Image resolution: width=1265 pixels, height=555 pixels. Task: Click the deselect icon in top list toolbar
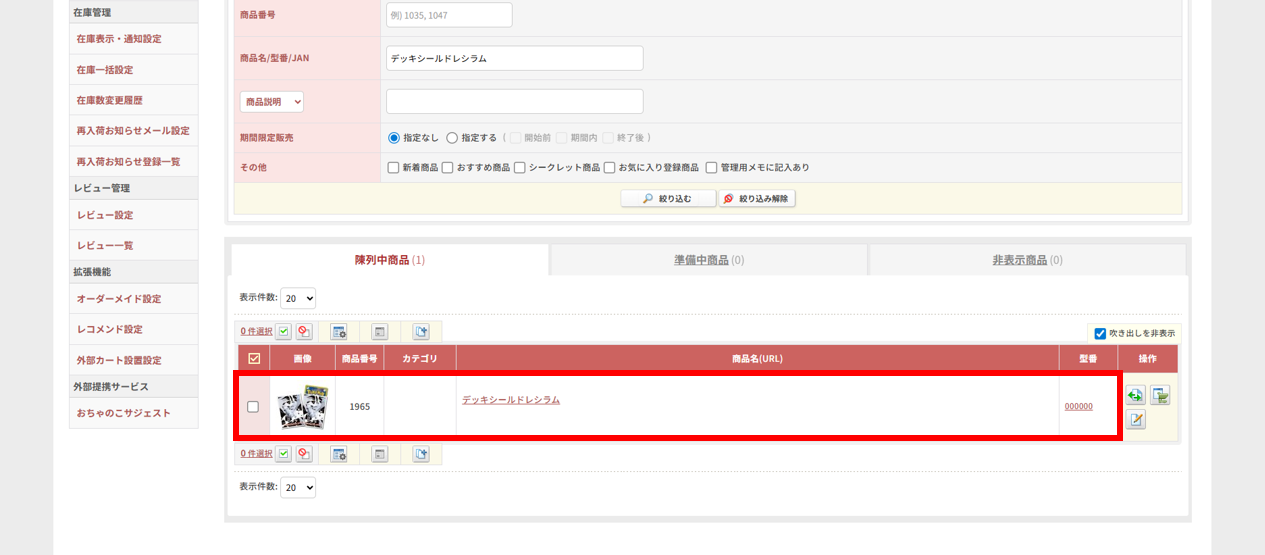pos(304,332)
